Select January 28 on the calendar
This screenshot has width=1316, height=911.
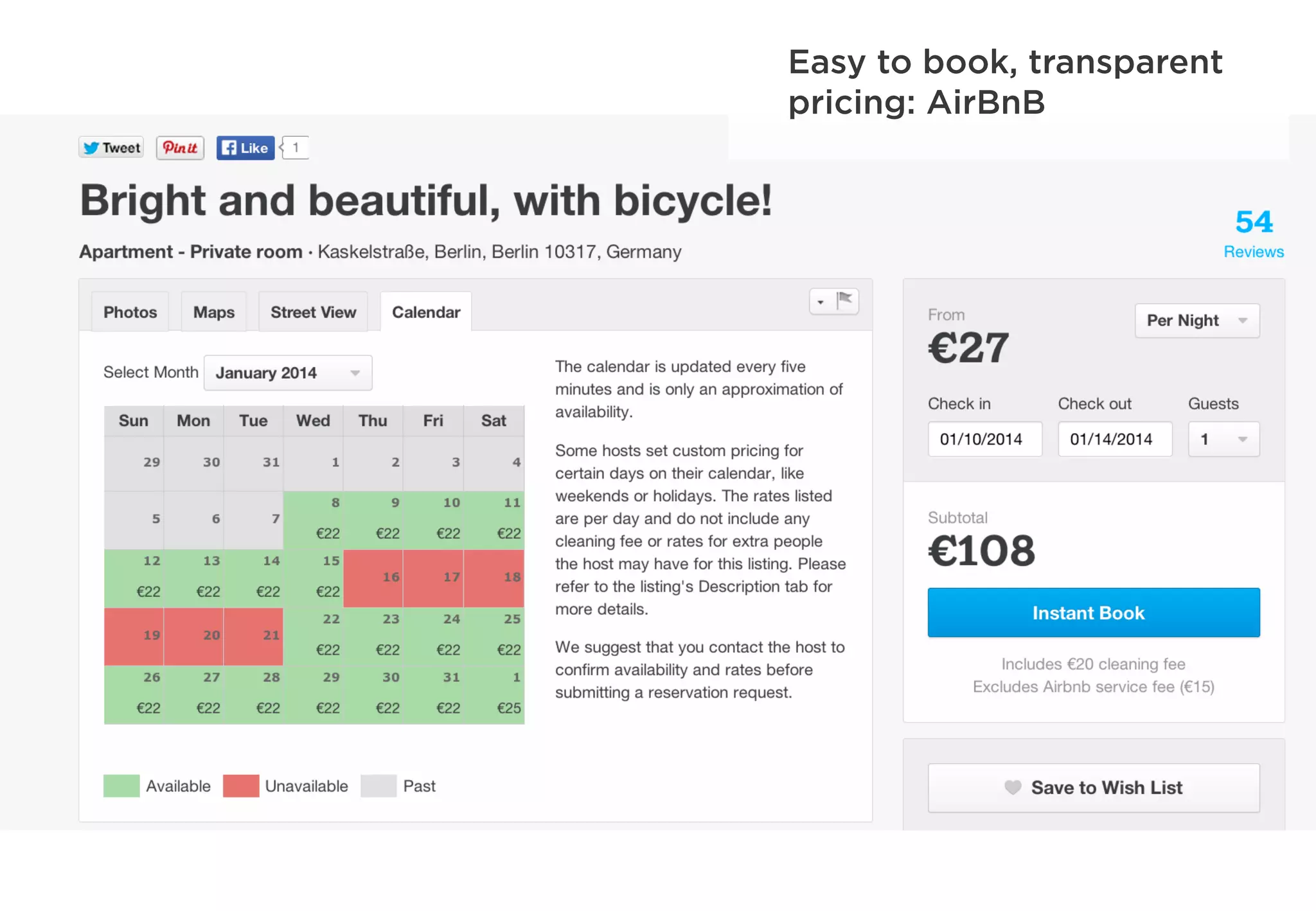point(253,695)
